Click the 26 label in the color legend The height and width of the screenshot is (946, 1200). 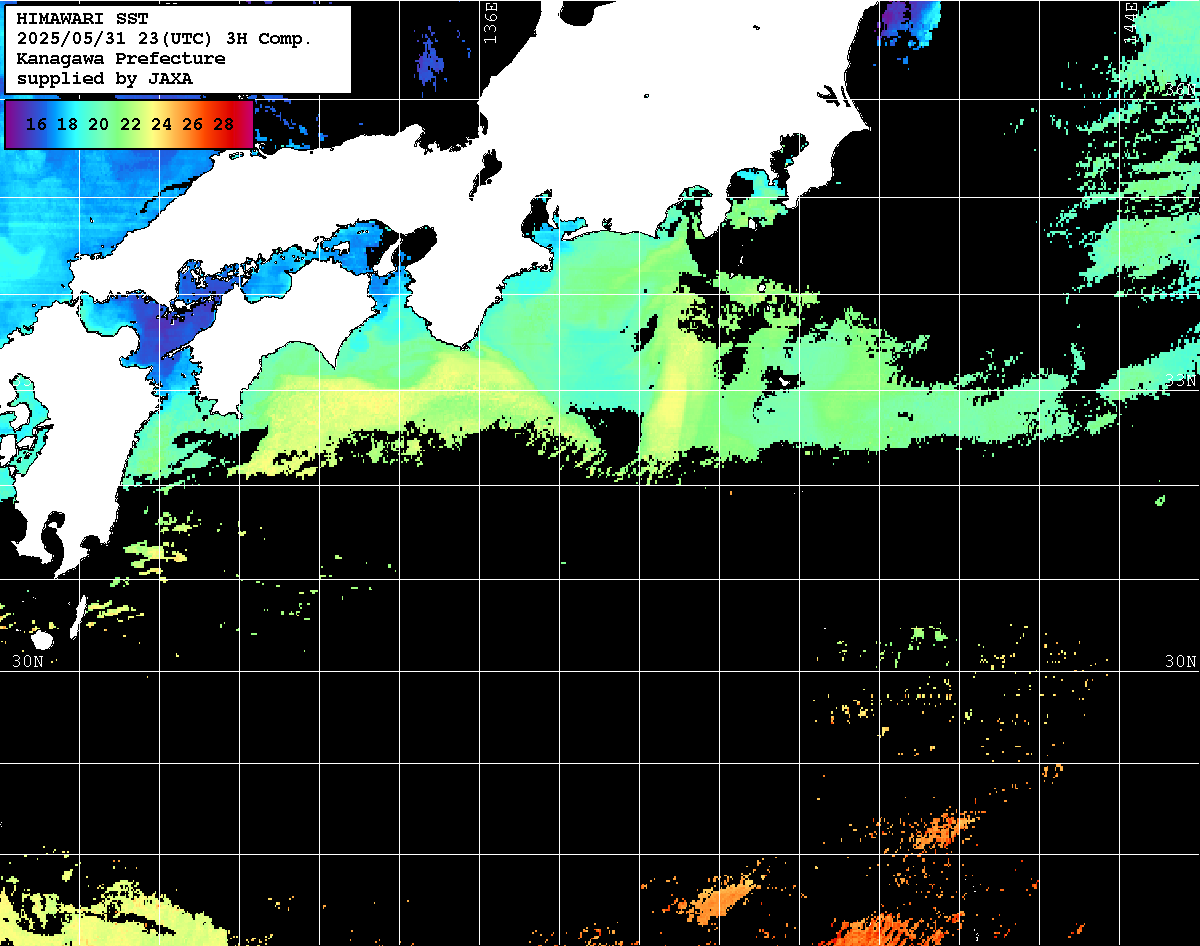[x=193, y=125]
